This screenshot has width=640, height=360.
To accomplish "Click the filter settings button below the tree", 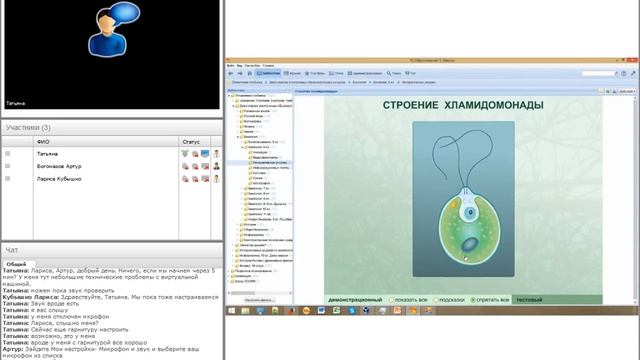I will click(x=260, y=300).
